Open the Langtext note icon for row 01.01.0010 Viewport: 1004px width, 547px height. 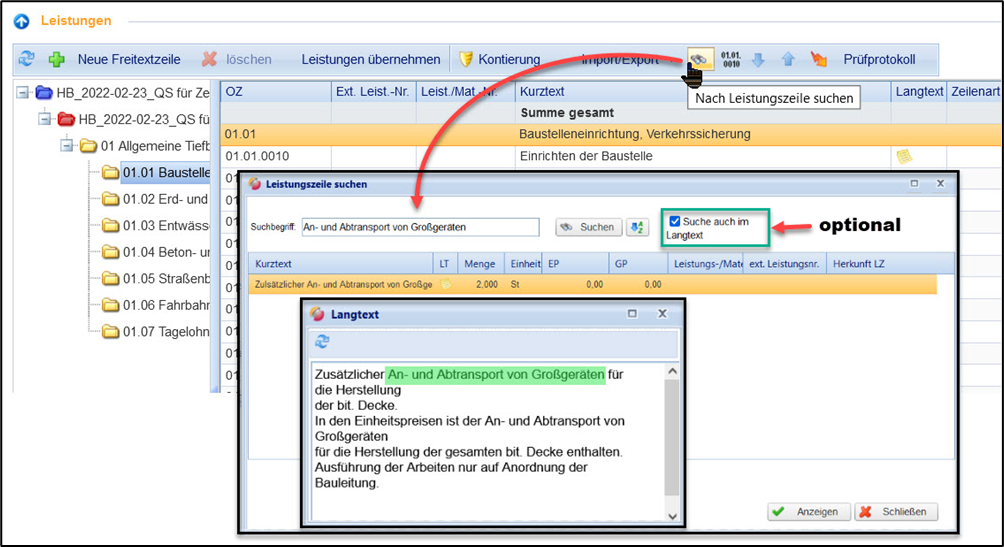904,156
